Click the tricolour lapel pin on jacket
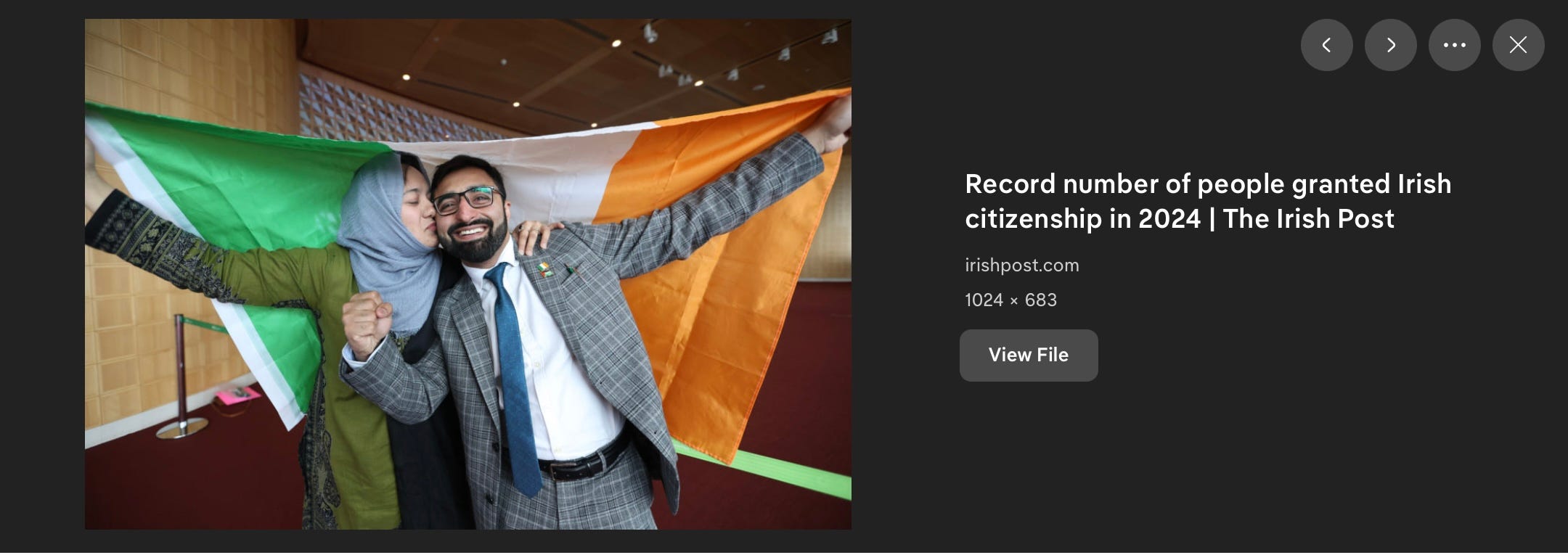 [x=544, y=271]
